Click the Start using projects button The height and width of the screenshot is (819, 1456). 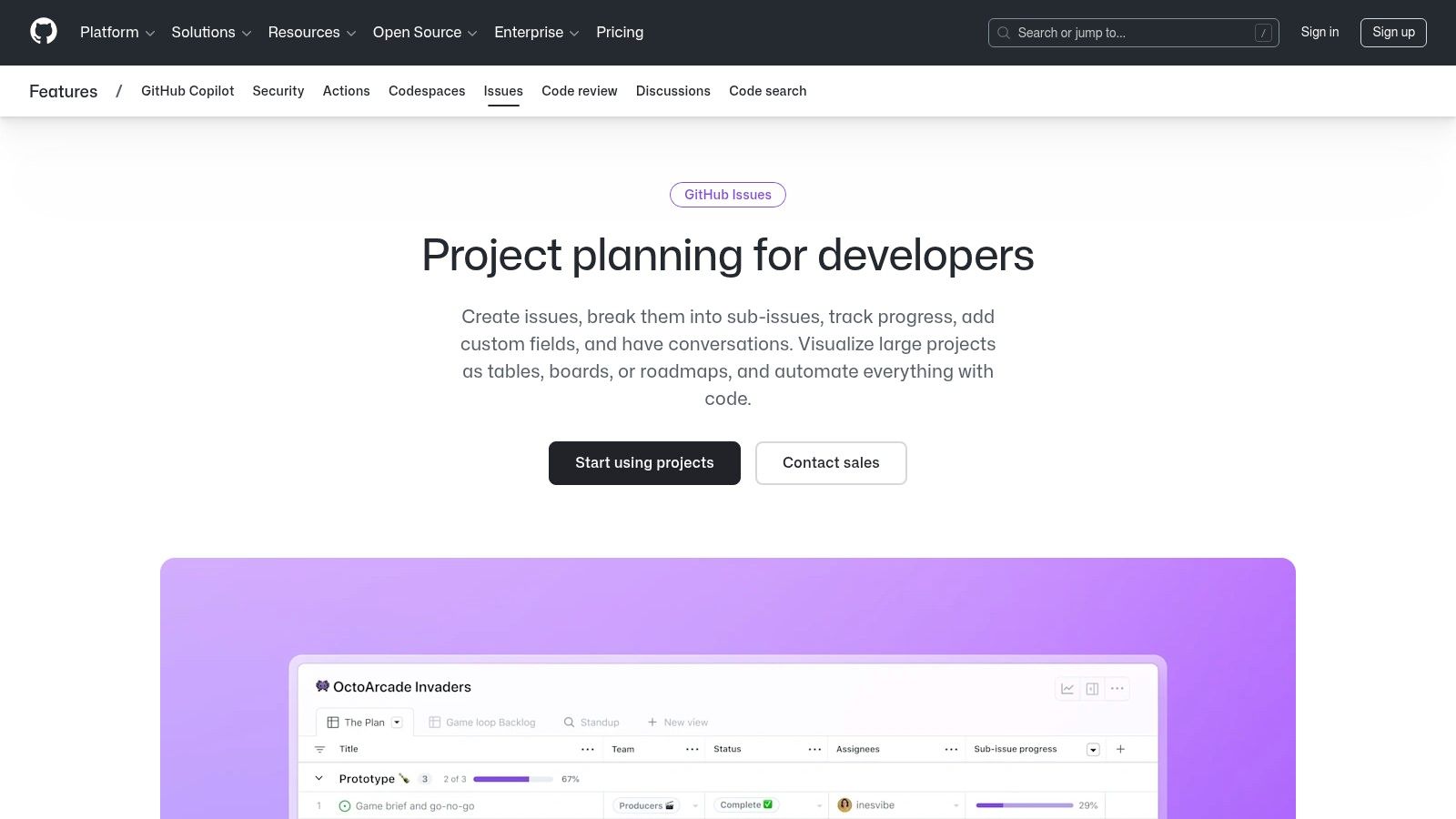pos(644,463)
